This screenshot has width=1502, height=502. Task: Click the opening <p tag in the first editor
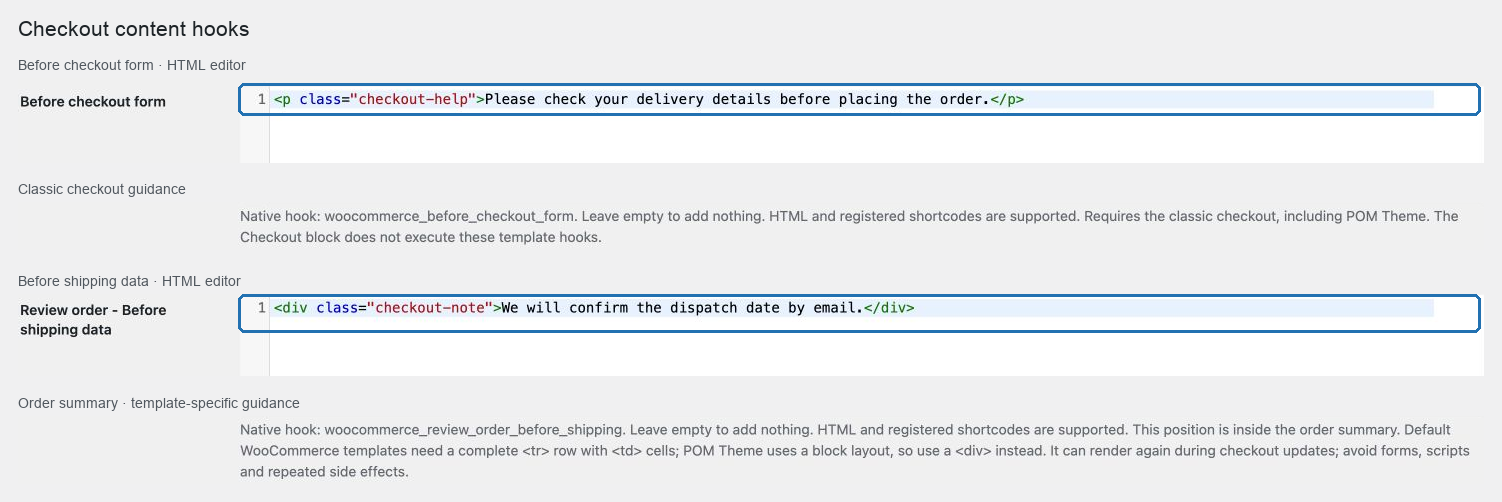[x=282, y=99]
